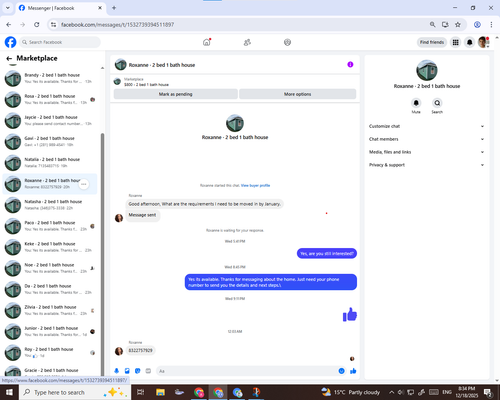Open the Facebook menu grid icon
500x400 pixels.
coord(455,42)
